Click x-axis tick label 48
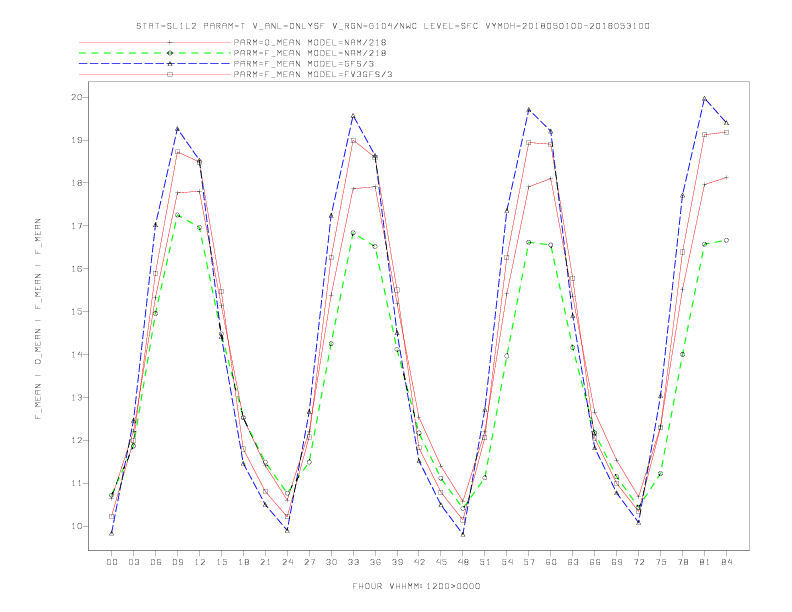The width and height of the screenshot is (792, 612). 463,562
